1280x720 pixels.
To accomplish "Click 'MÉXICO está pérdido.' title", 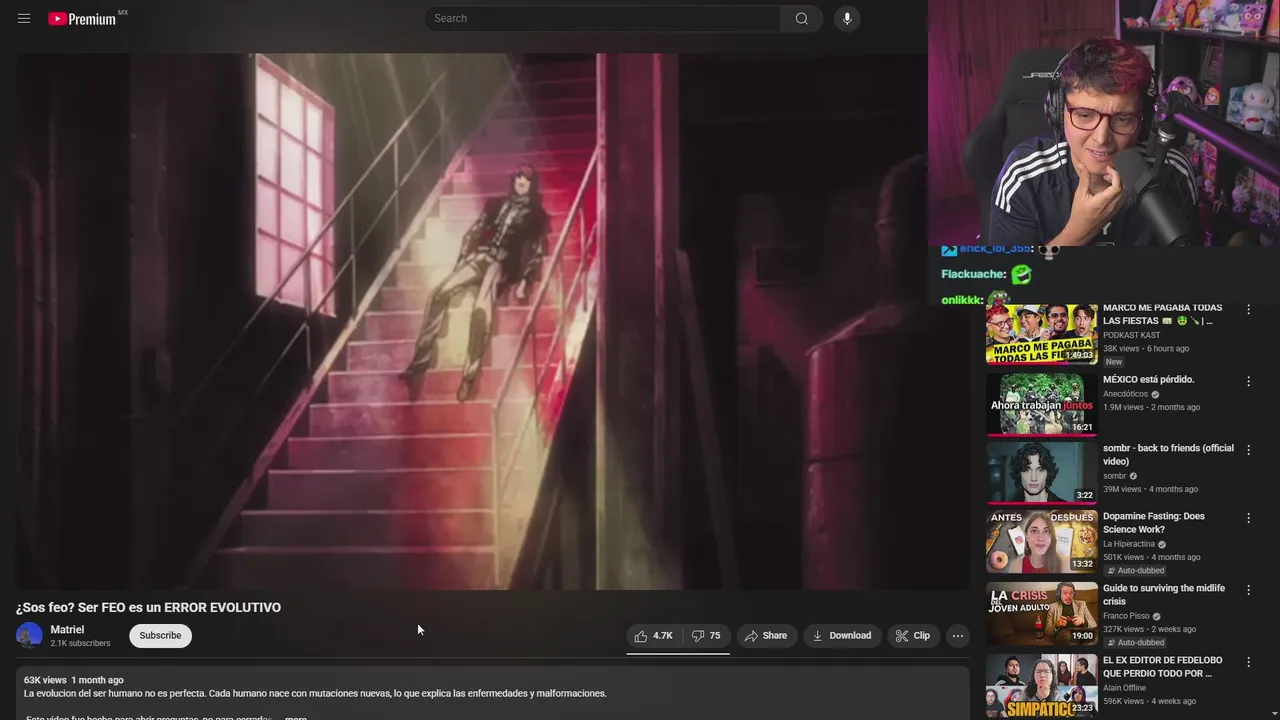I will [1148, 380].
